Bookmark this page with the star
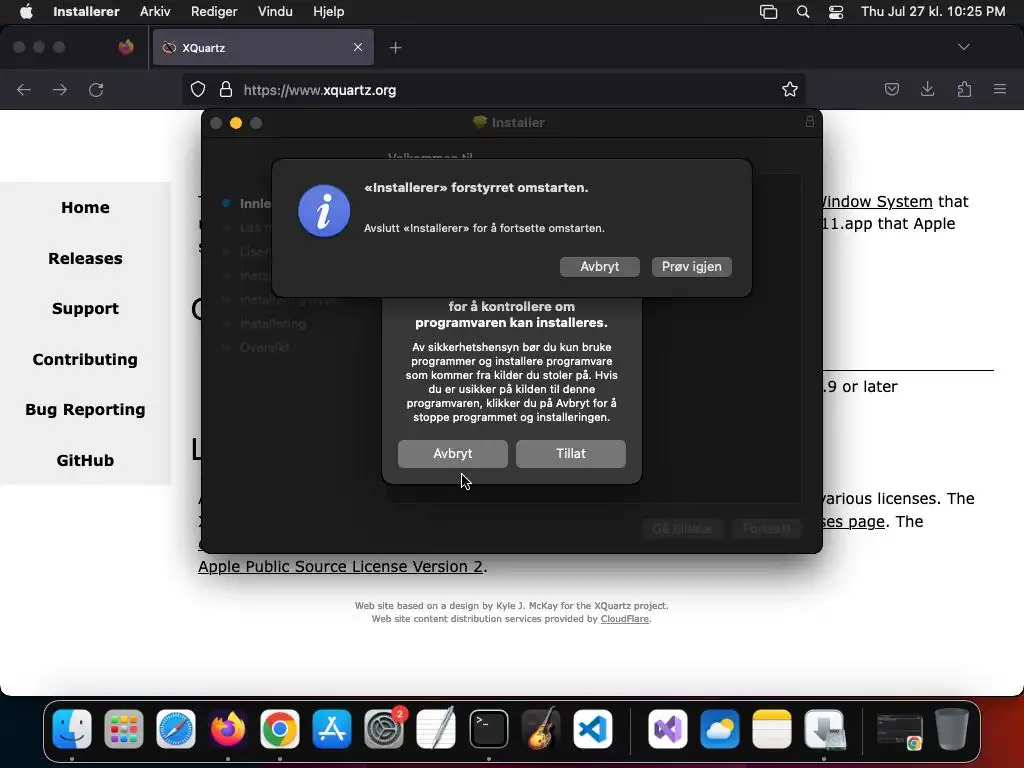The height and width of the screenshot is (768, 1024). click(x=790, y=89)
